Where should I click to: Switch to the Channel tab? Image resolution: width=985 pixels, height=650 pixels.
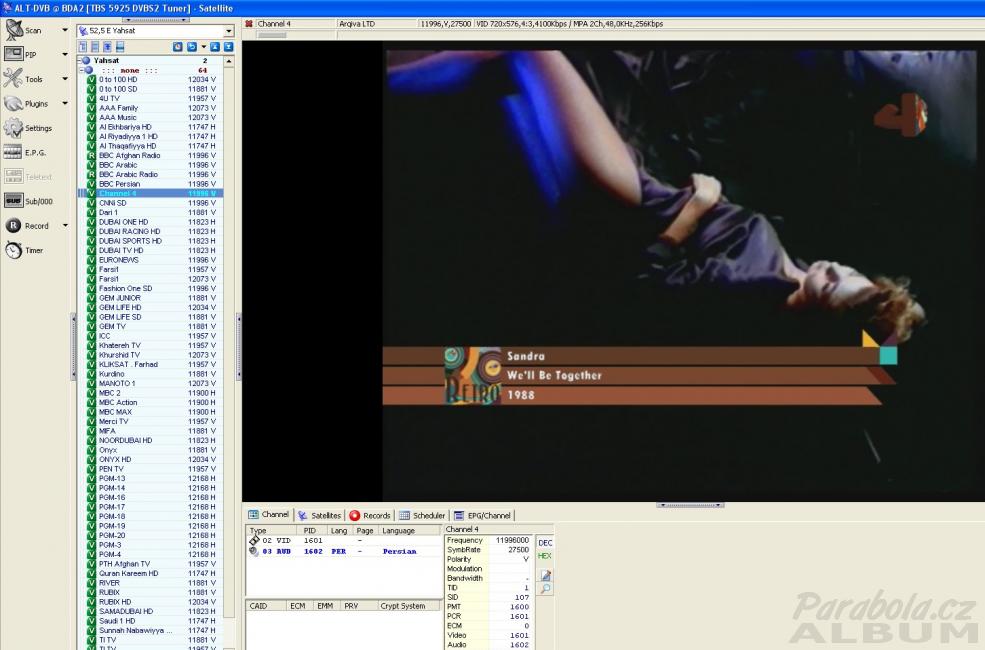pos(269,515)
